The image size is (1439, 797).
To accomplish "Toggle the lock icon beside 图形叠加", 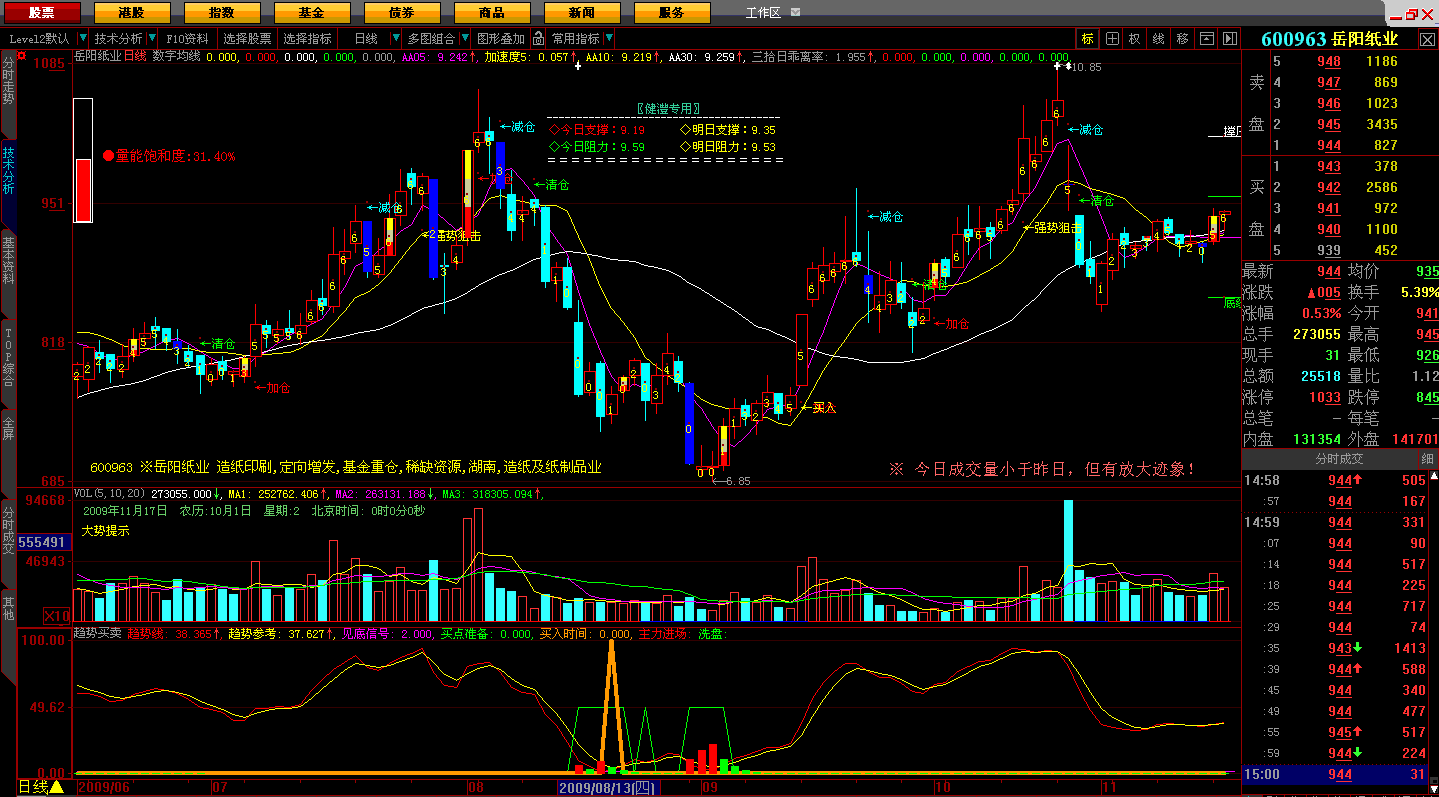I will click(538, 39).
